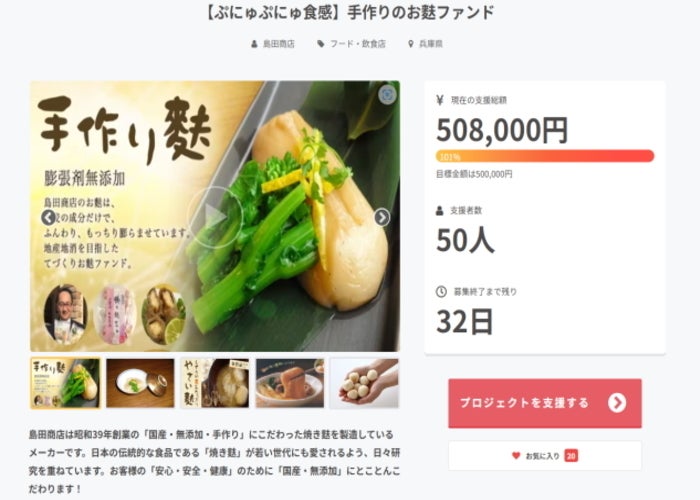
Task: Open the フード・飲食店 category link
Action: tap(358, 44)
